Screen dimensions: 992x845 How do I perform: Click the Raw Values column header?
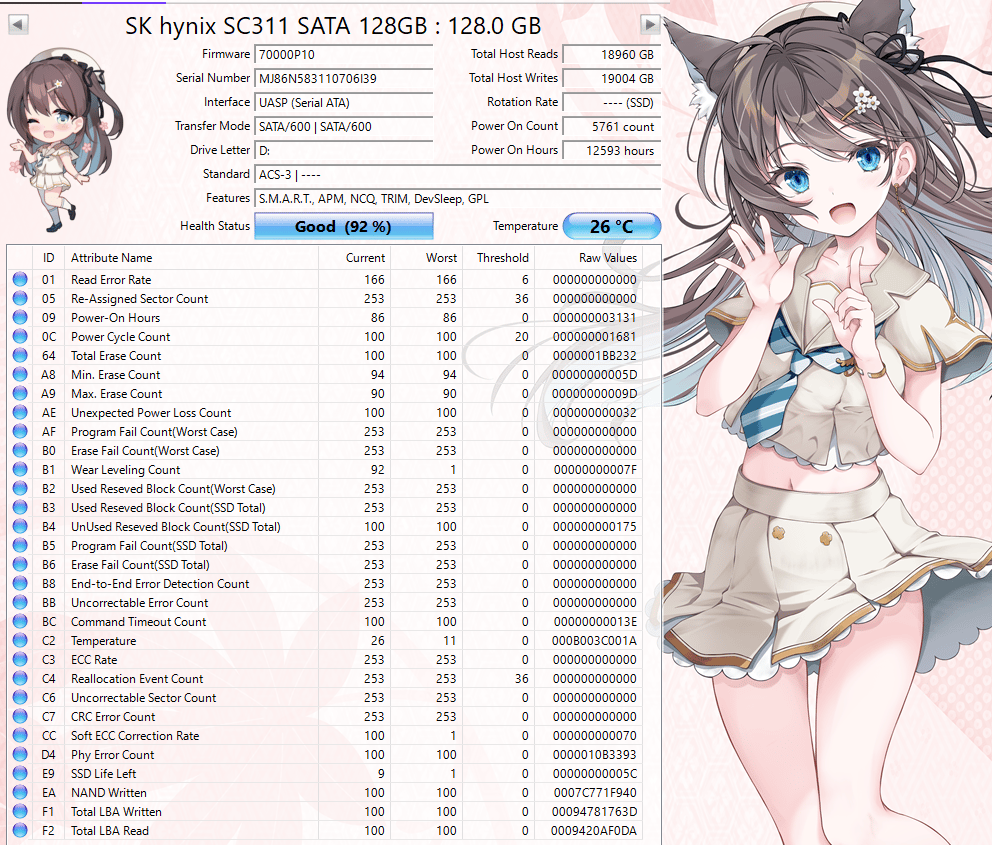[x=588, y=257]
